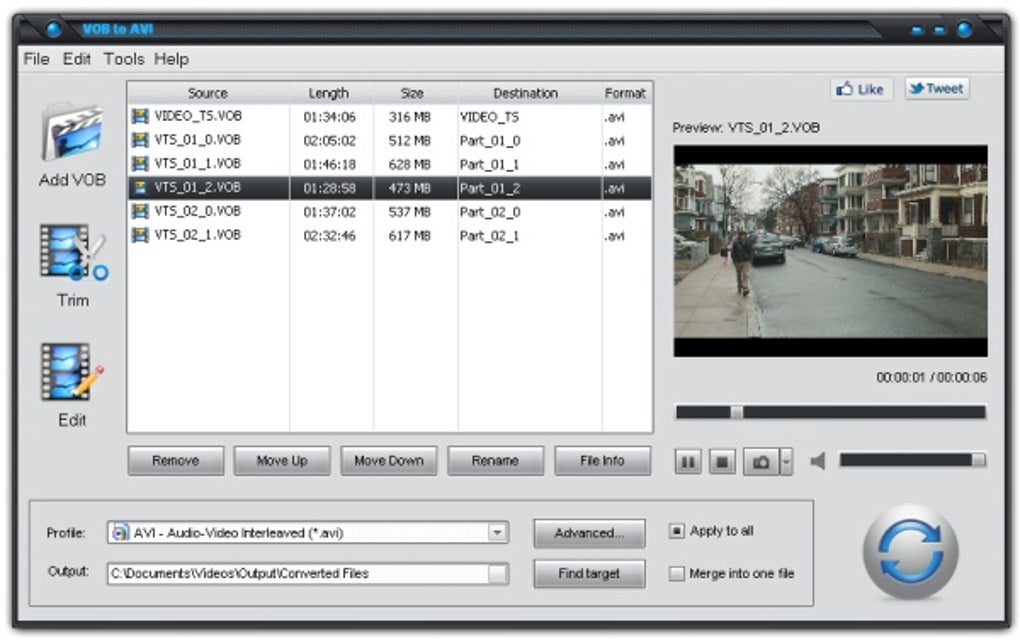Click the File Info button

[x=602, y=461]
